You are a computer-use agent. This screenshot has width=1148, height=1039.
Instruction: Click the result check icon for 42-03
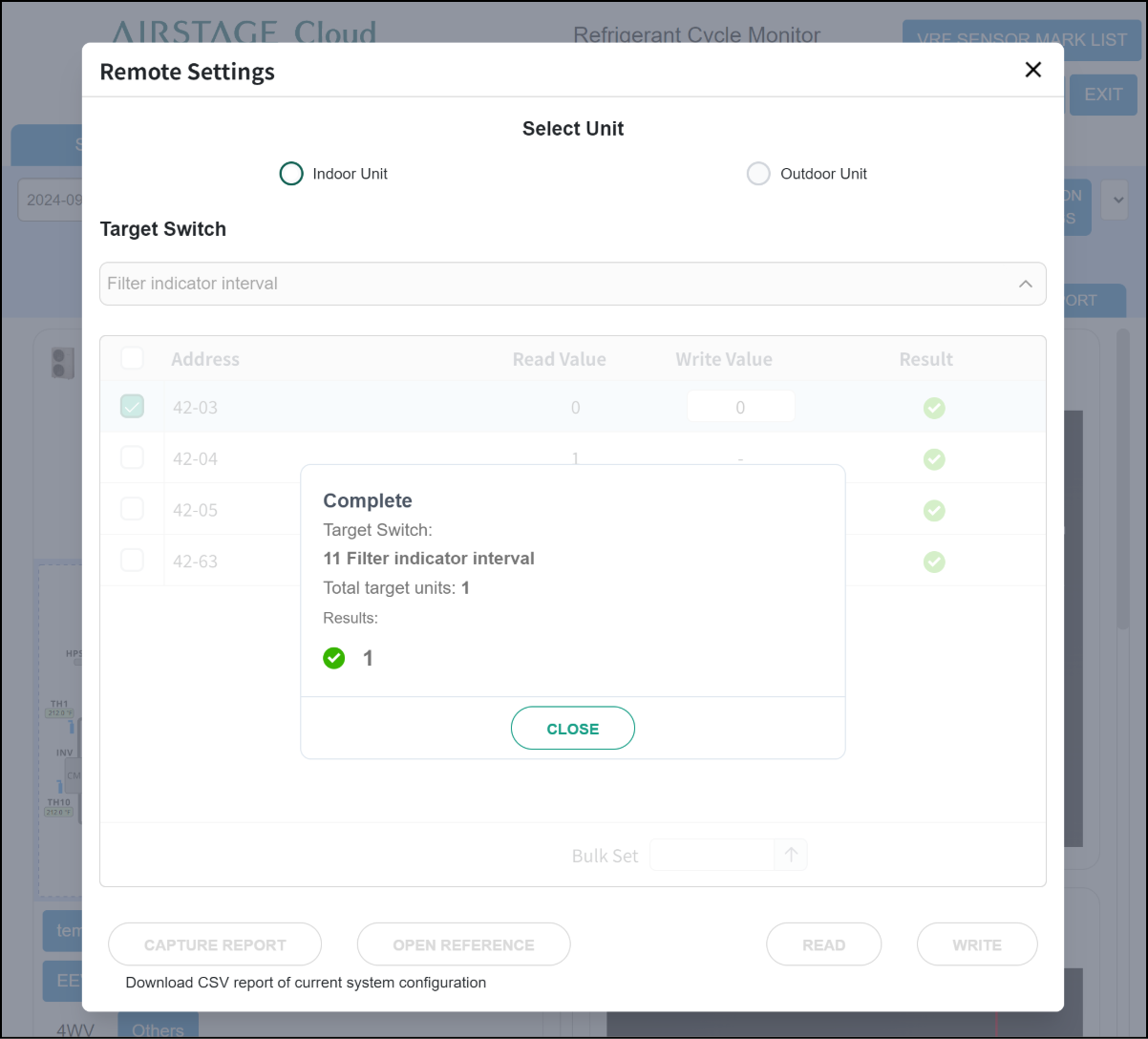[934, 408]
